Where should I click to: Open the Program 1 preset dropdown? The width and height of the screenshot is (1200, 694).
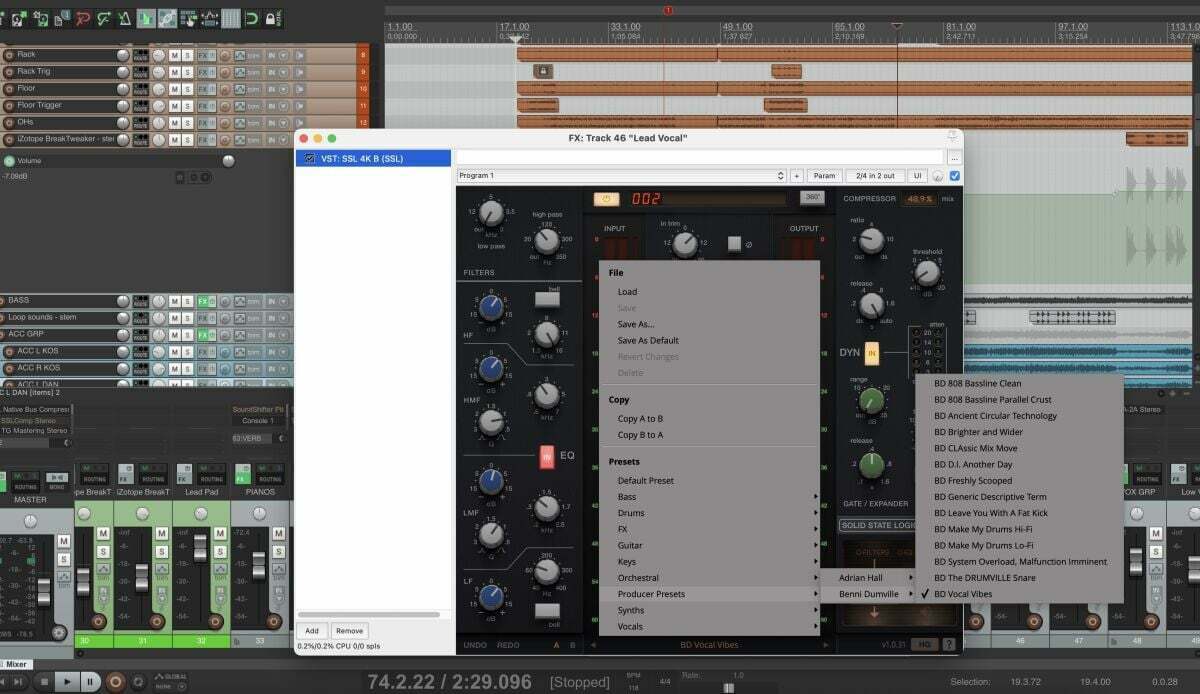620,176
